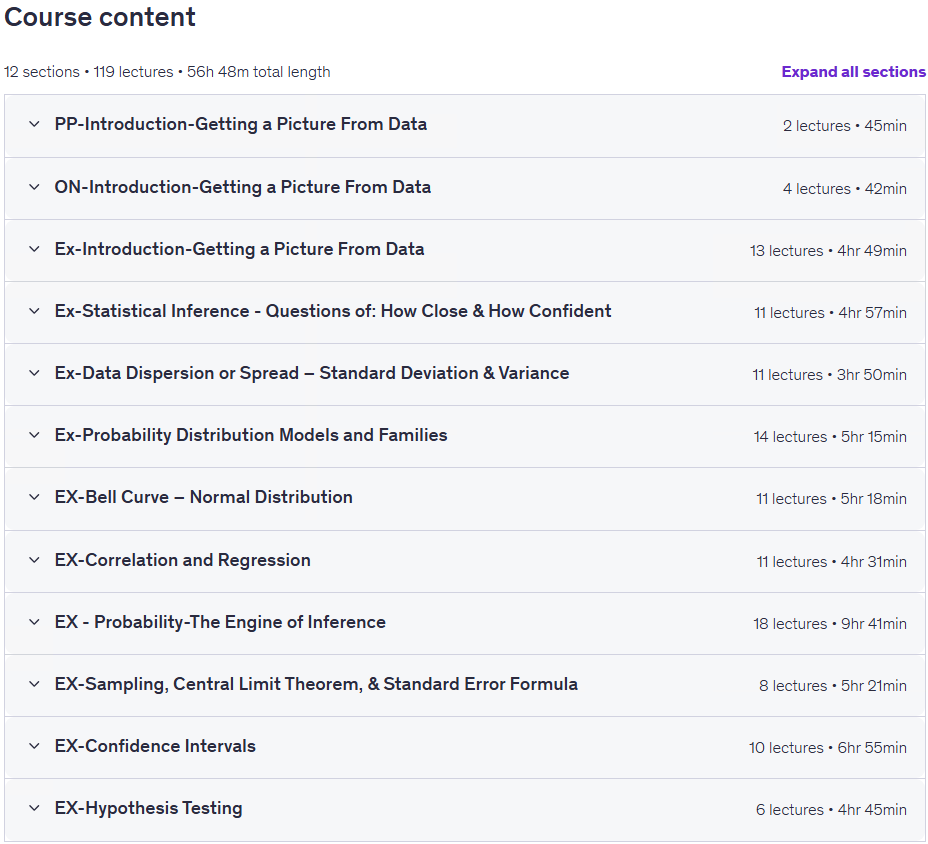The image size is (928, 844).
Task: Toggle the EX-Bell Curve section chevron
Action: pos(34,497)
